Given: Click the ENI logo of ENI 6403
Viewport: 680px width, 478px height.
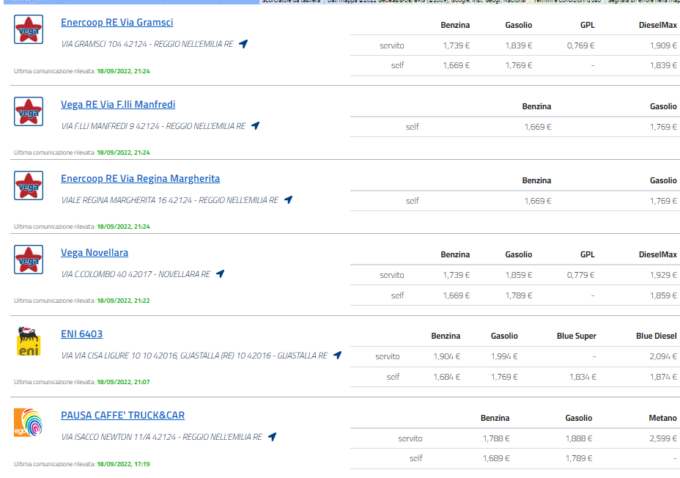Looking at the screenshot, I should coord(29,341).
